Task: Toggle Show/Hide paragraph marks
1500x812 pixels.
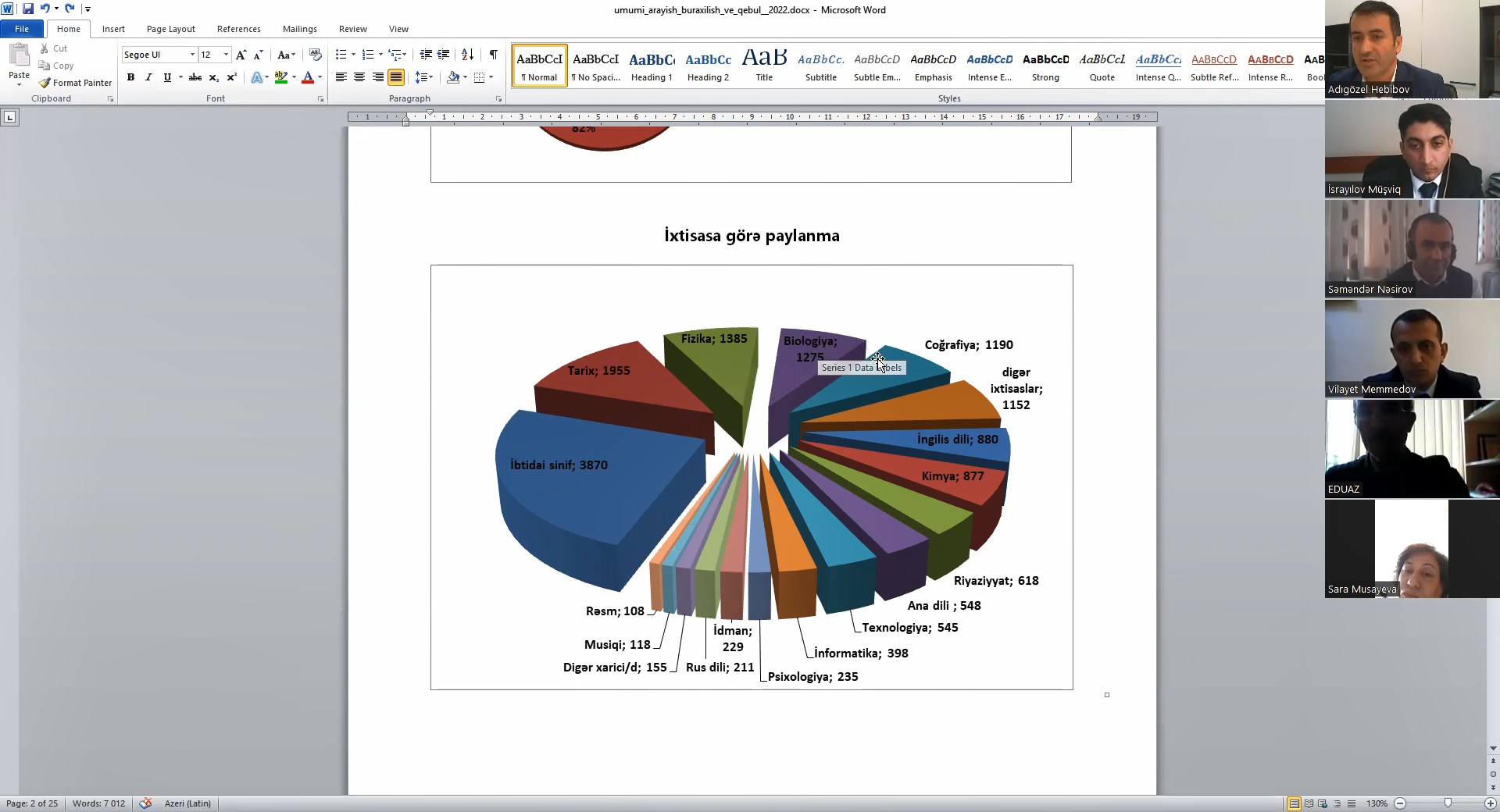Action: tap(493, 55)
